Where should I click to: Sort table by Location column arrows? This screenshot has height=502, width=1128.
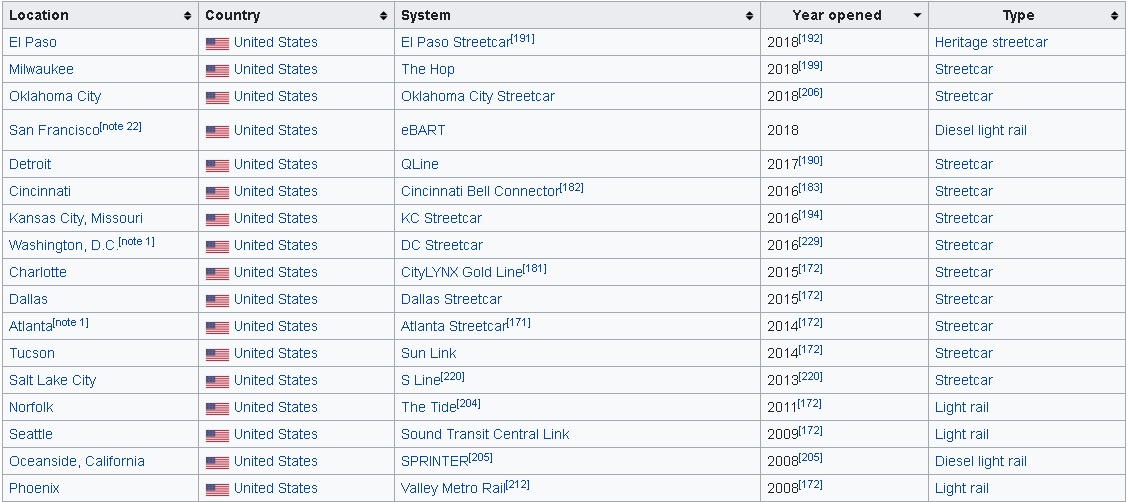(x=187, y=16)
